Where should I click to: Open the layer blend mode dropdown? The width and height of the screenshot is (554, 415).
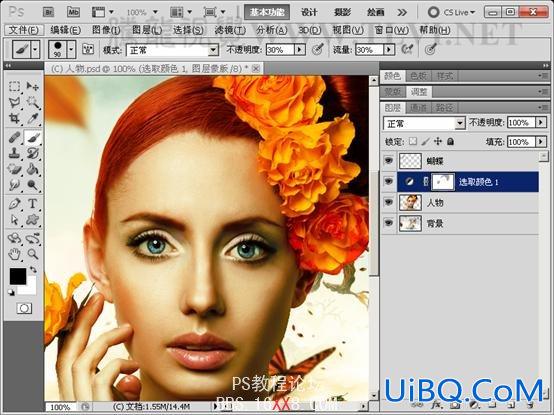[424, 123]
